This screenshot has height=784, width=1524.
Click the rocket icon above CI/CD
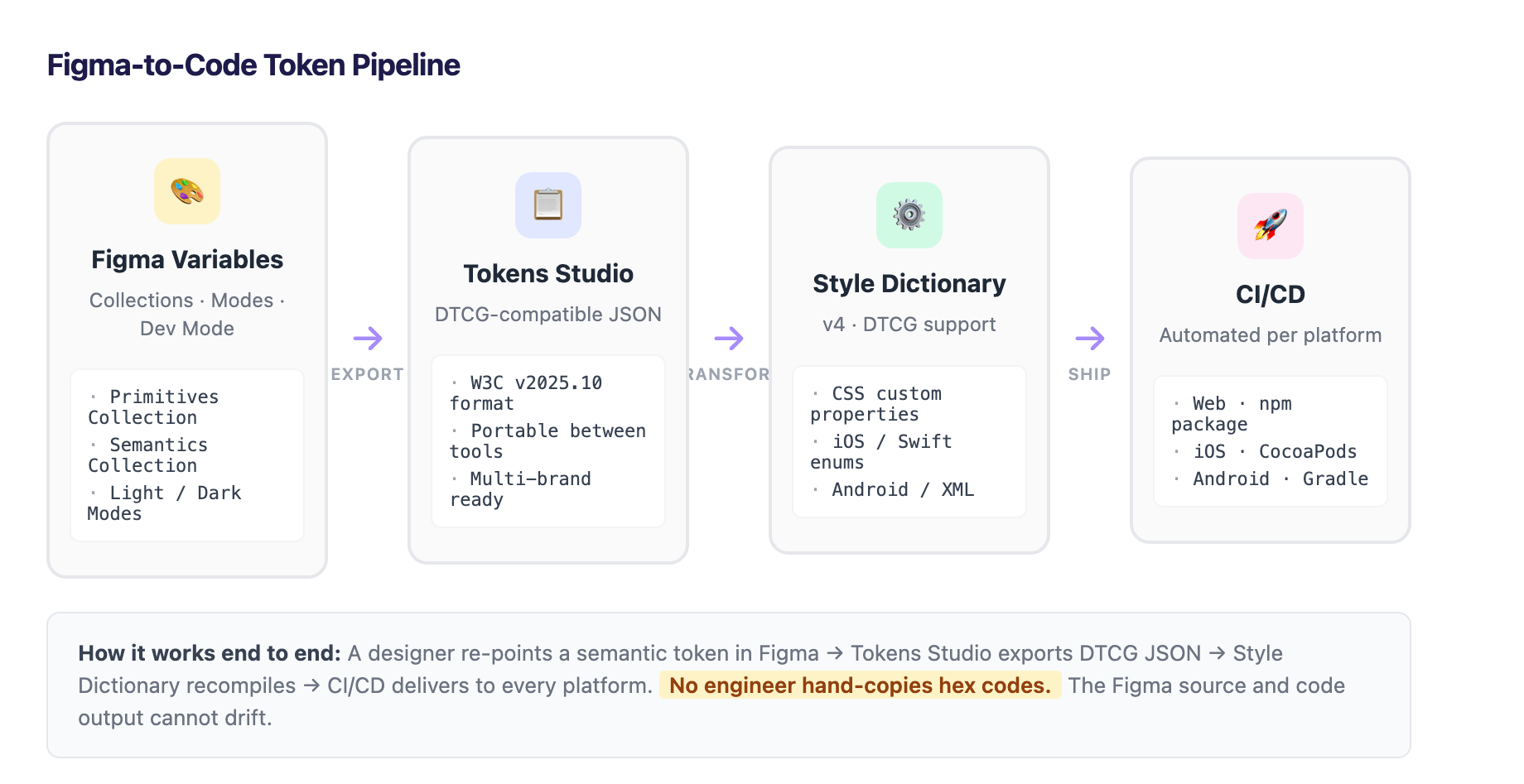(x=1271, y=226)
